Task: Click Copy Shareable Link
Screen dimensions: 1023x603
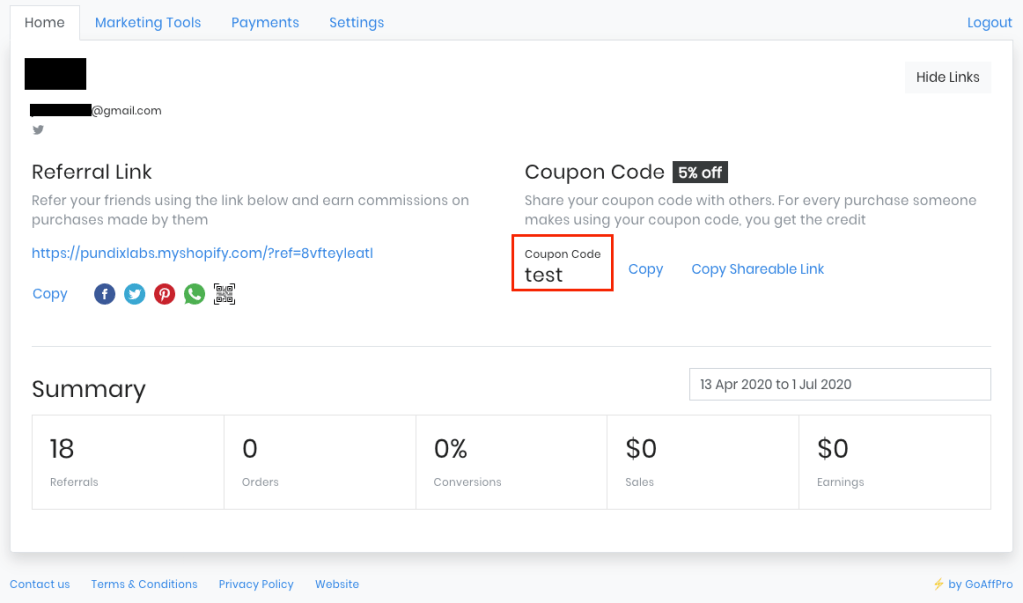Action: coord(758,269)
